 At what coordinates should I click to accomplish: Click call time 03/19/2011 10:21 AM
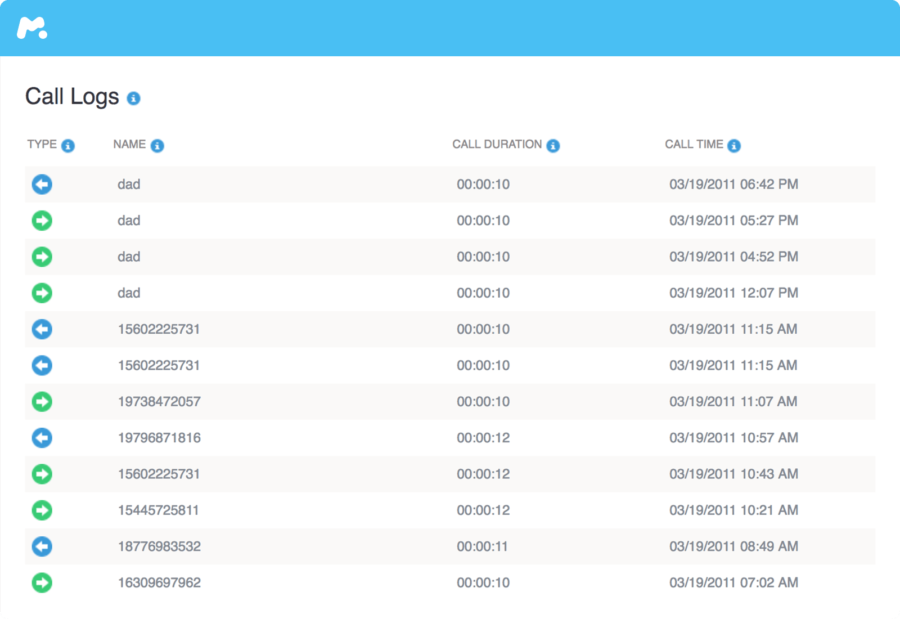tap(734, 510)
